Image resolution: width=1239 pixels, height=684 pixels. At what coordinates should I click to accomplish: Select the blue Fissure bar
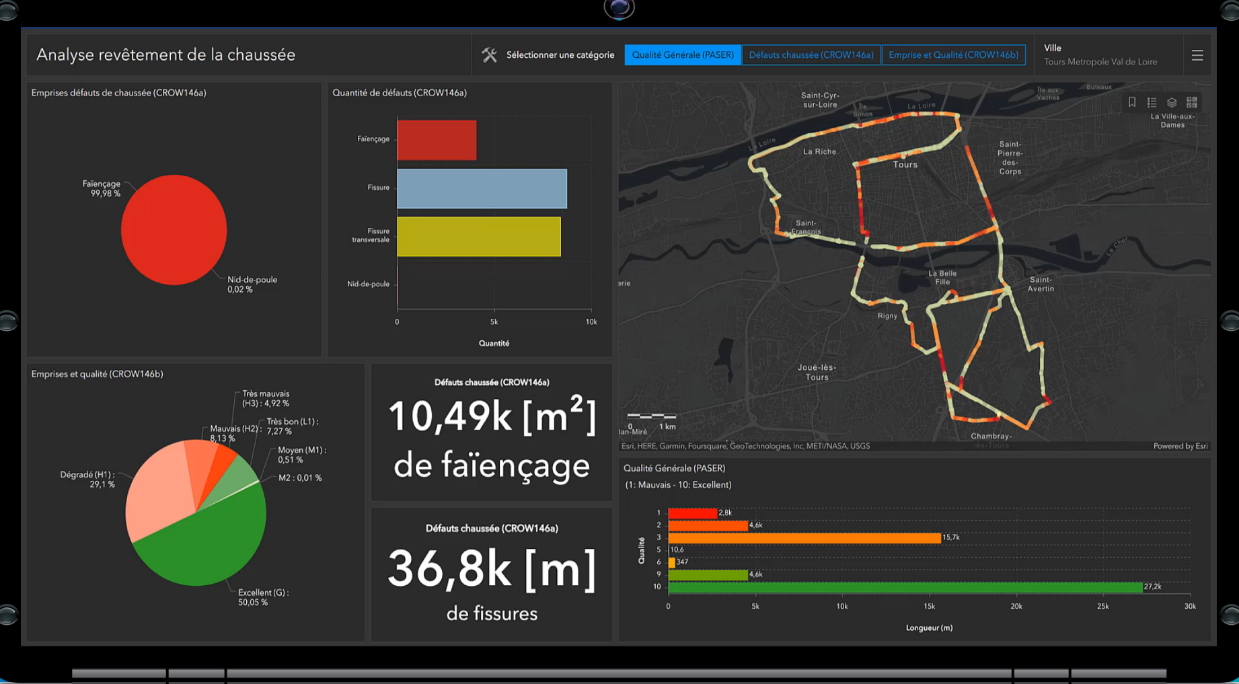pyautogui.click(x=481, y=188)
